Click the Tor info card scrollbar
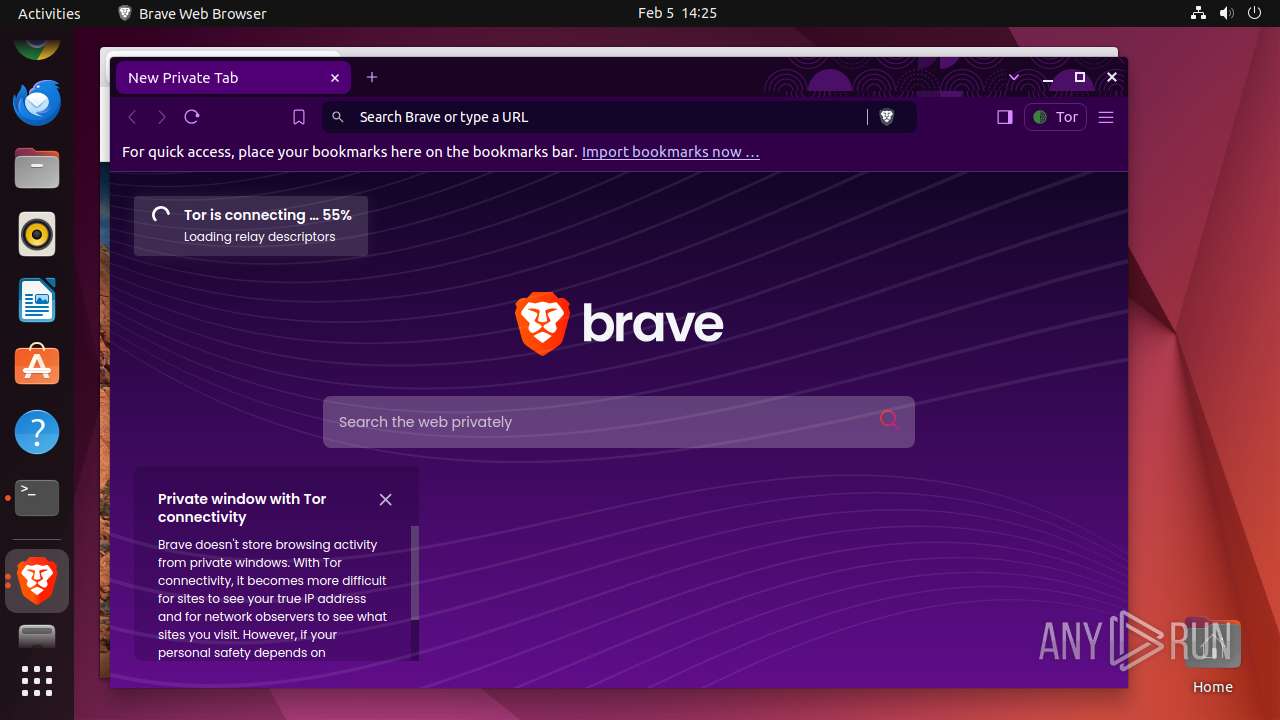 coord(415,573)
